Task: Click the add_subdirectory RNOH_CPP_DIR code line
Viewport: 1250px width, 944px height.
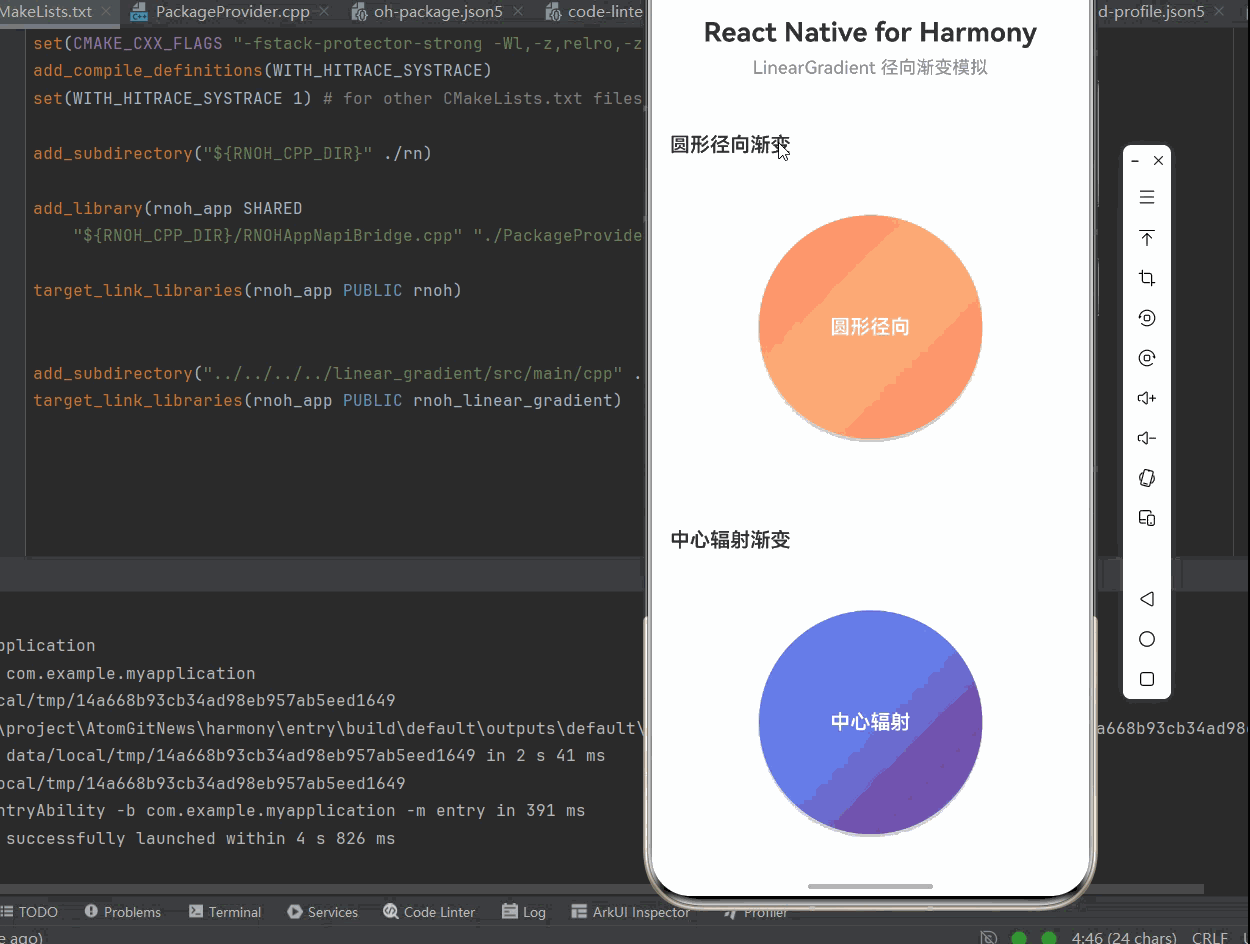Action: pyautogui.click(x=232, y=153)
